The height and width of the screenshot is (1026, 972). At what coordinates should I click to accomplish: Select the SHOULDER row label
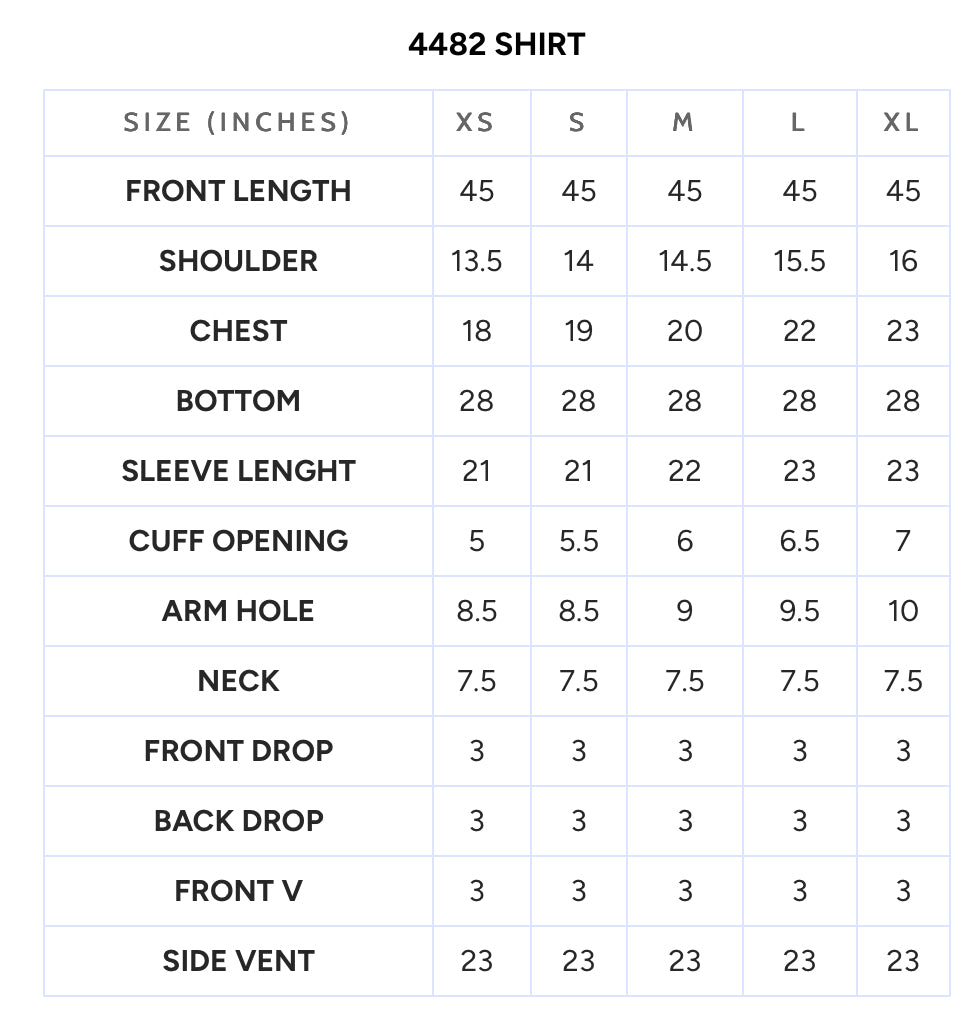click(238, 261)
